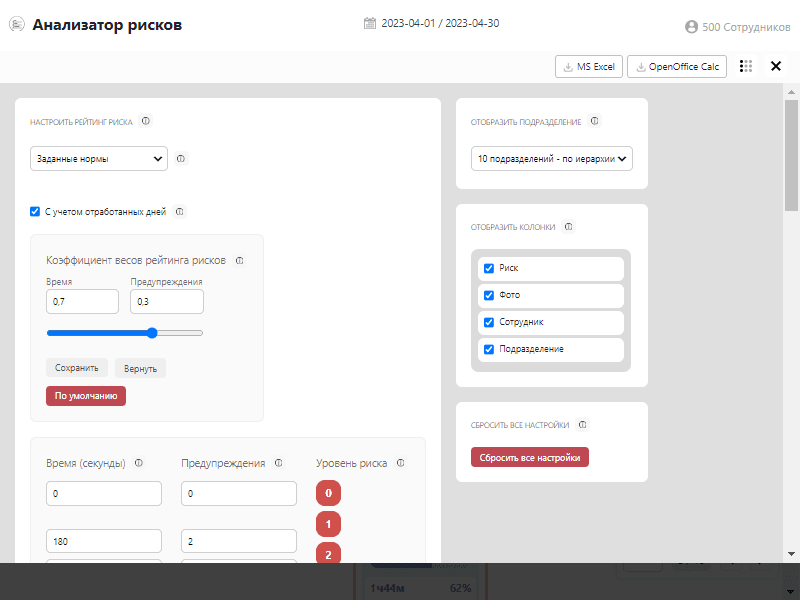The width and height of the screenshot is (800, 600).
Task: Toggle С учетом отработанных дней checkbox
Action: pyautogui.click(x=35, y=212)
